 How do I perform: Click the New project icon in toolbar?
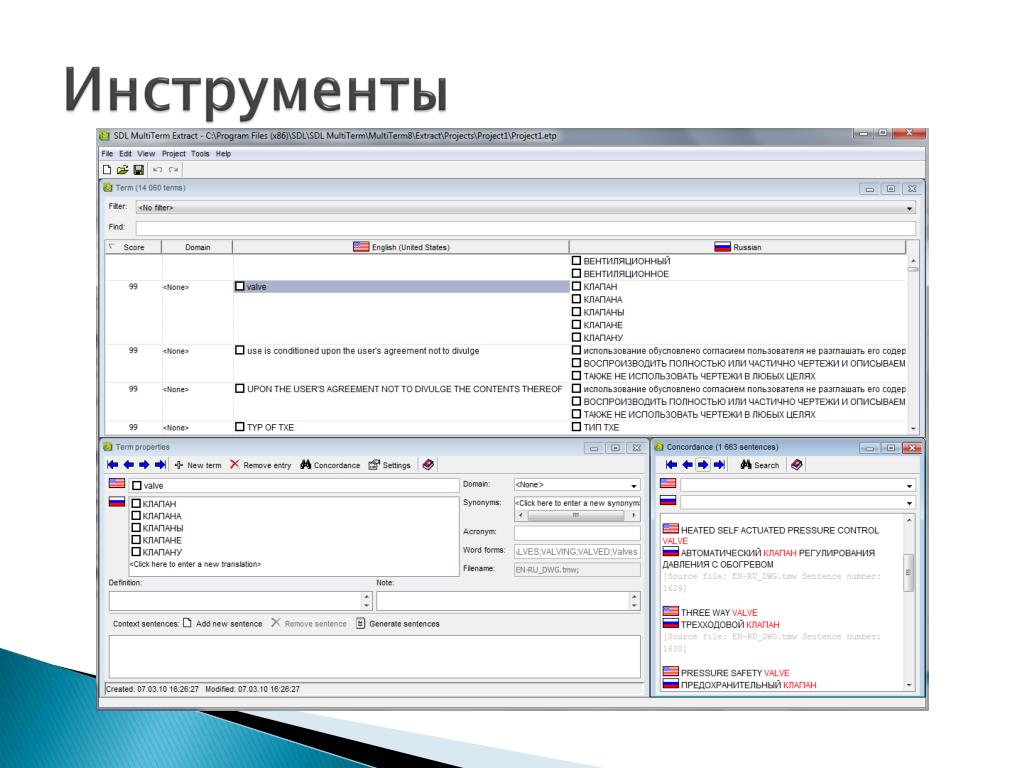coord(107,170)
